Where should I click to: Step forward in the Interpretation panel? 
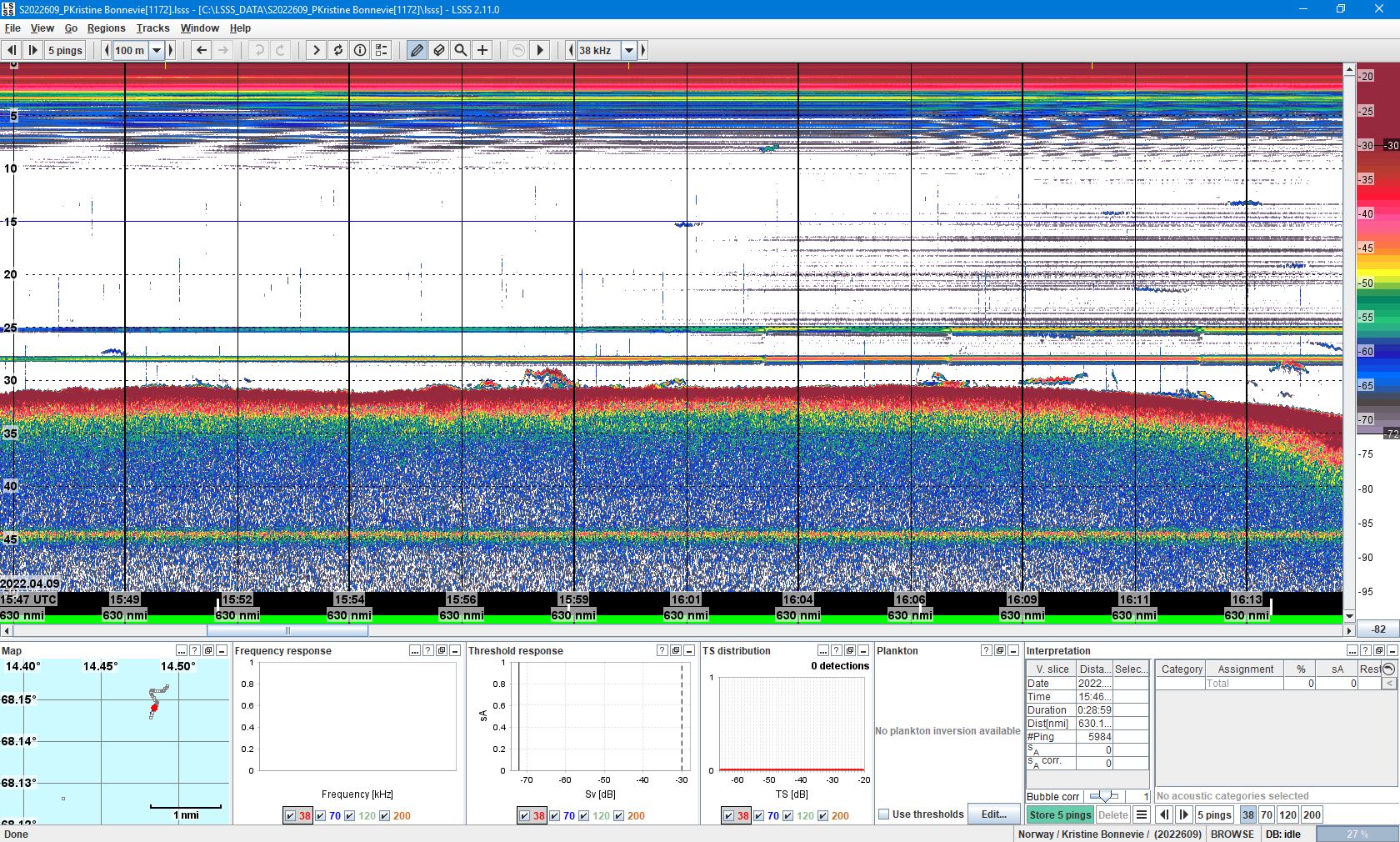click(1183, 815)
